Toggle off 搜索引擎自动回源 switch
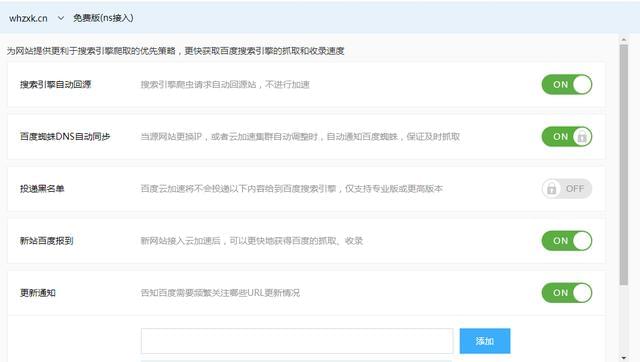Viewport: 640px width, 362px height. [567, 84]
